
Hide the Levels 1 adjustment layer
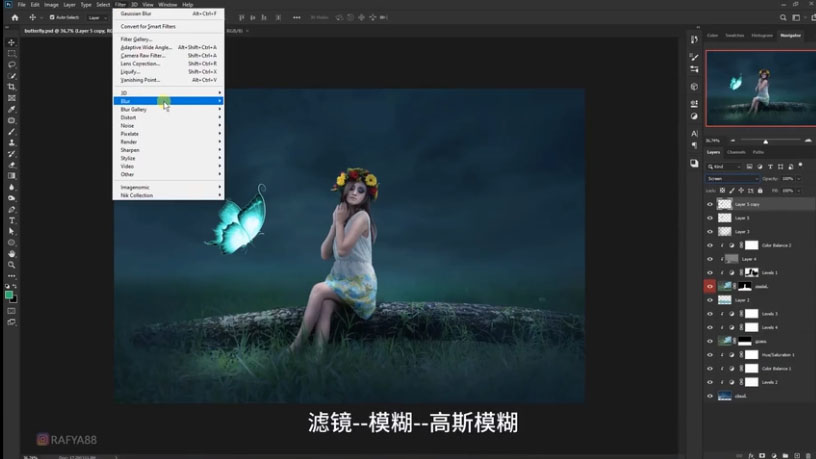[x=710, y=273]
